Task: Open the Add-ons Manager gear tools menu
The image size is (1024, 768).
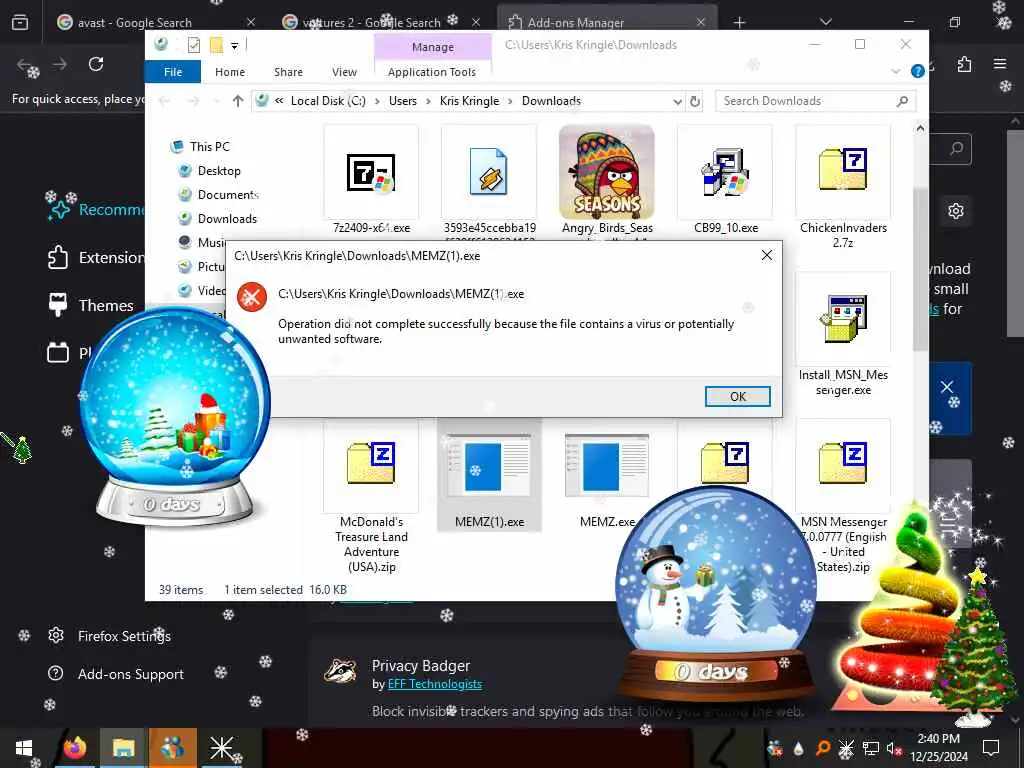Action: click(955, 211)
